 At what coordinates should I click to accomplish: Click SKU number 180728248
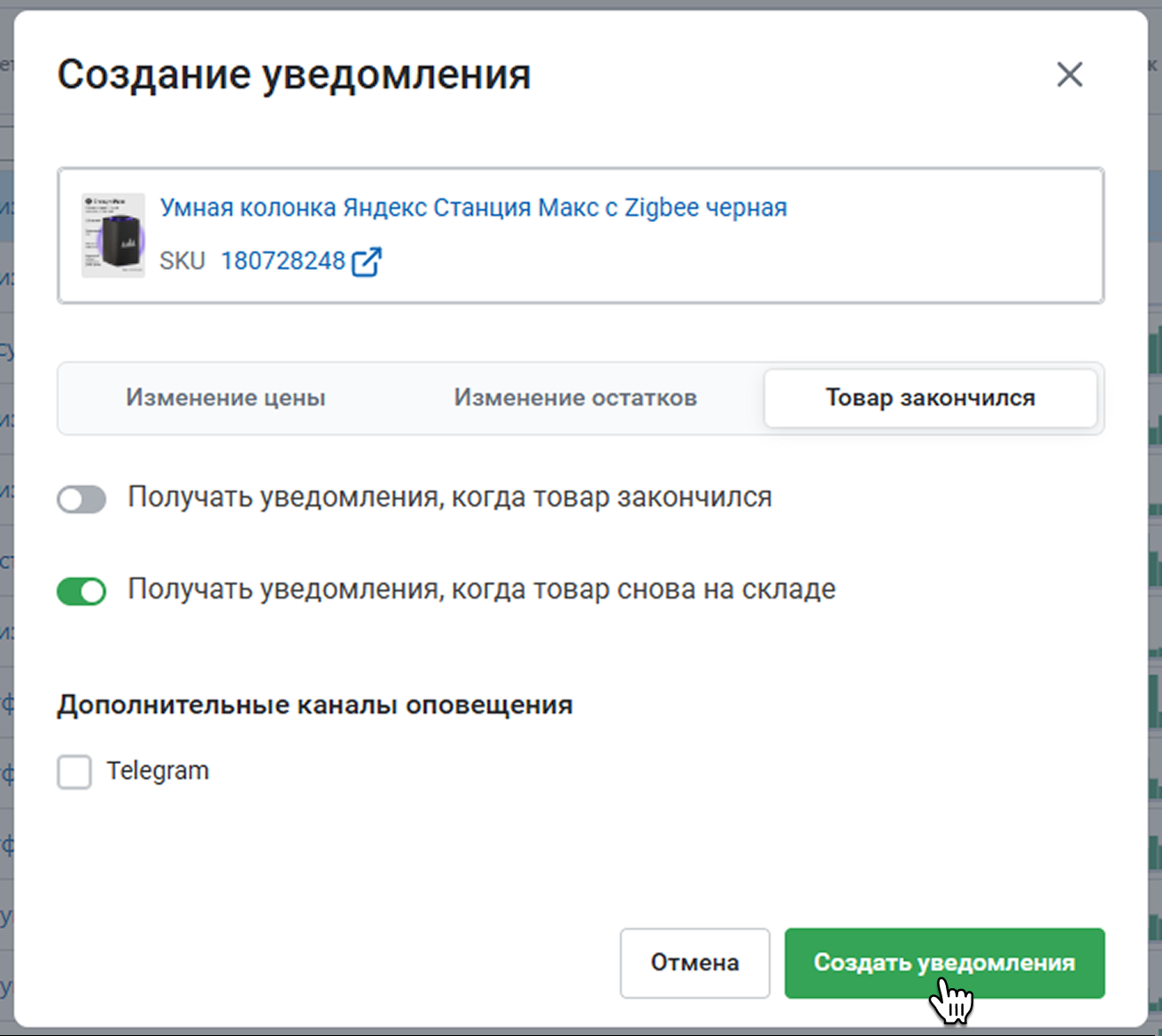coord(283,261)
